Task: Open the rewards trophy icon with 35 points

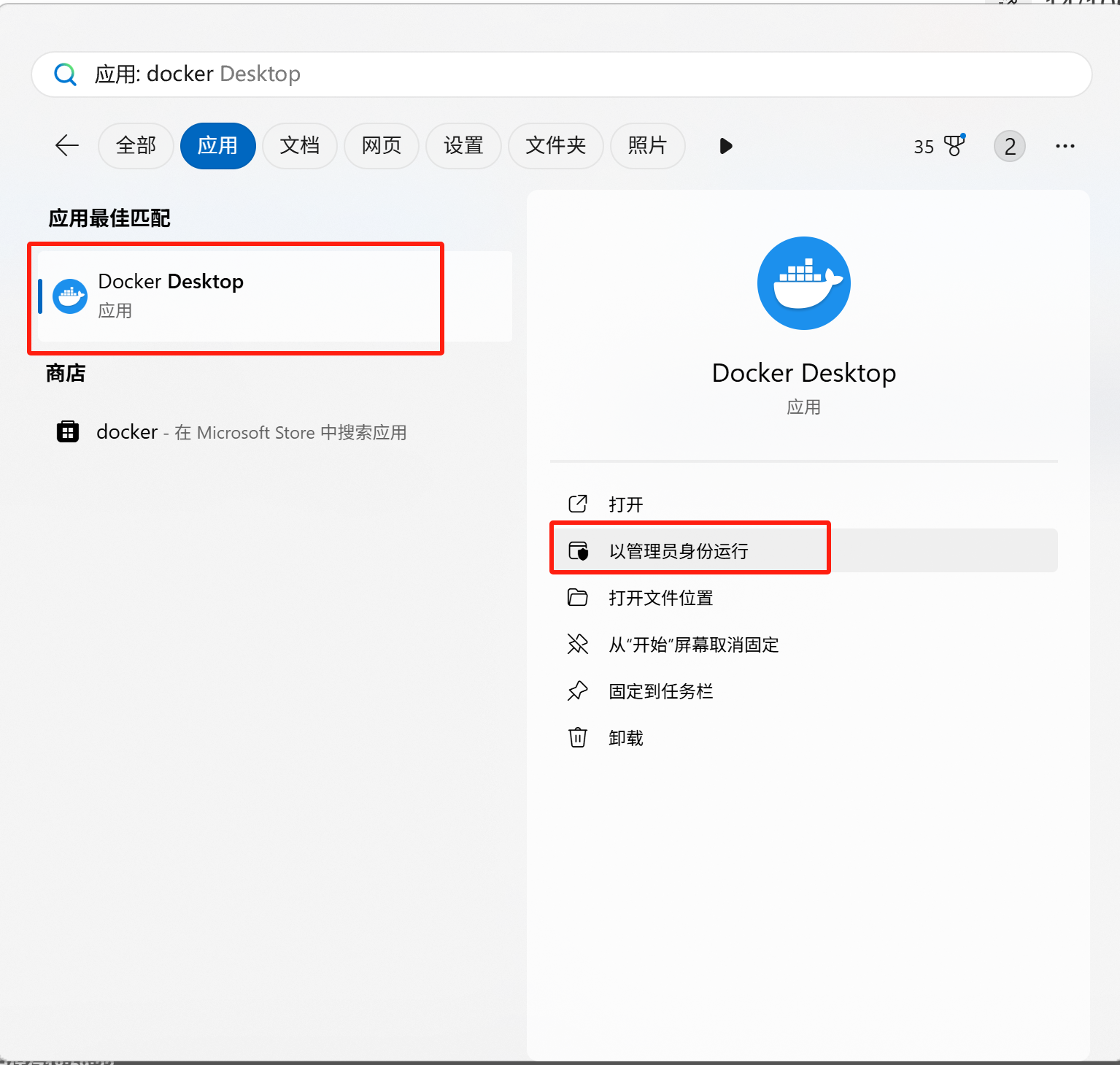Action: (940, 146)
